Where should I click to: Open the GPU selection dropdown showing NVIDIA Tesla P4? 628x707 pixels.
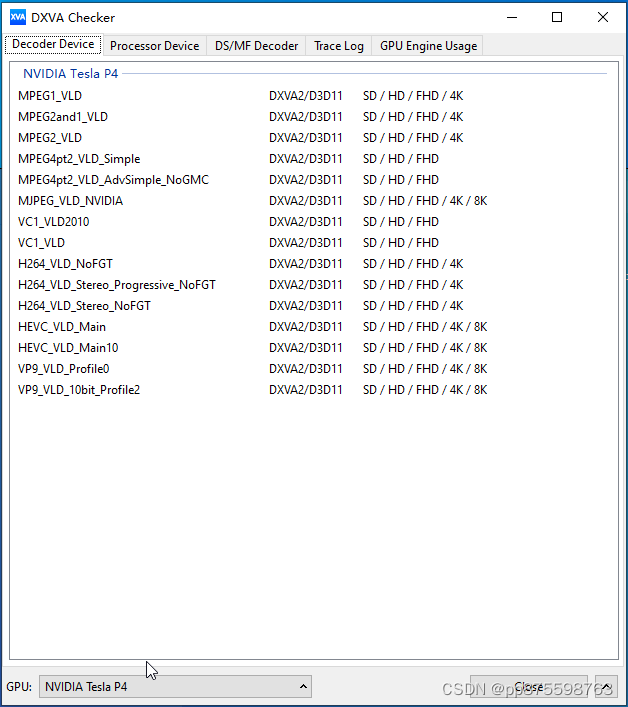click(x=175, y=686)
